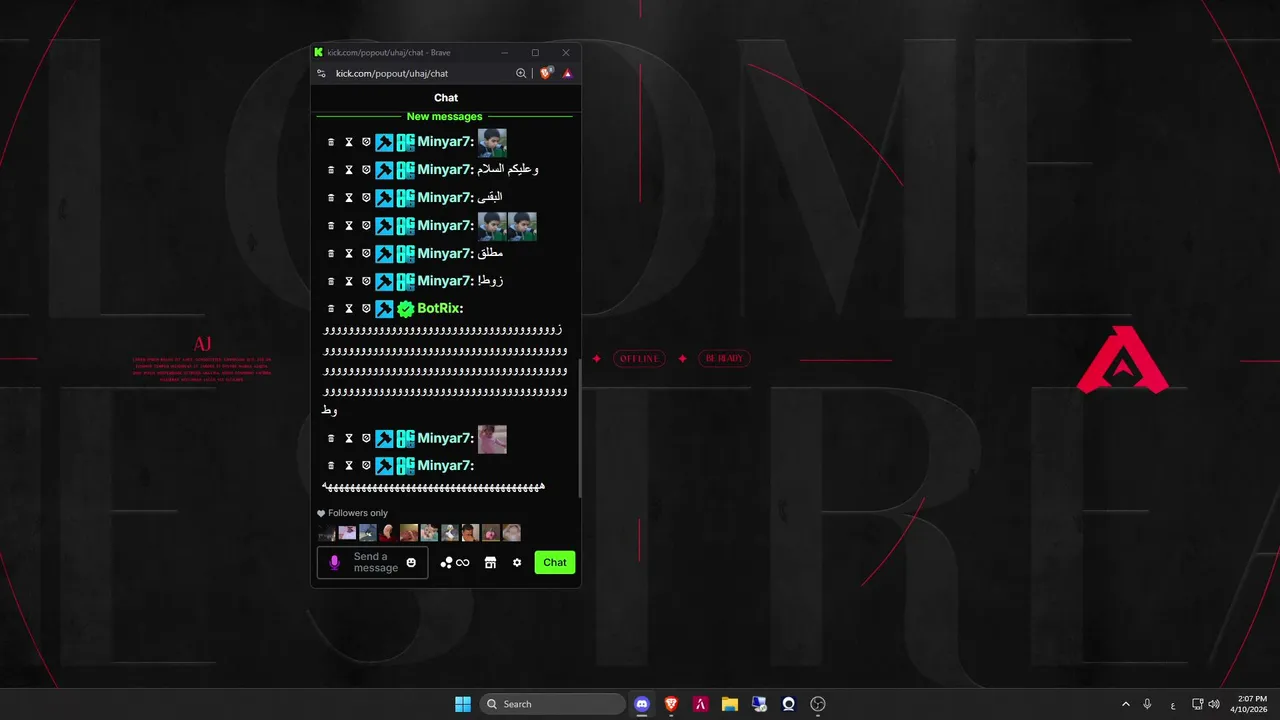This screenshot has width=1280, height=720.
Task: Open Minyar7 username on the 'زوط!' message
Action: point(445,281)
